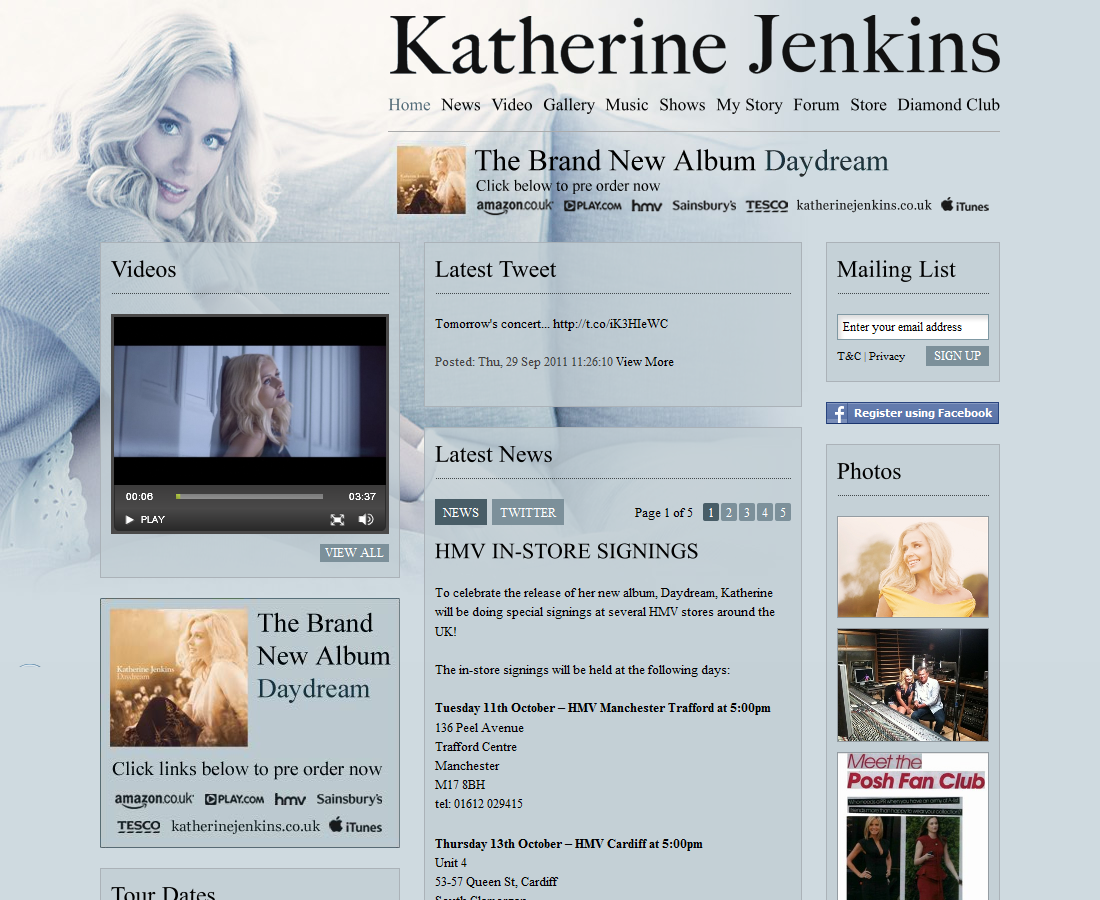Click amazon.co.uk logo in left album panel
Screen dimensions: 1100x900
[x=154, y=799]
